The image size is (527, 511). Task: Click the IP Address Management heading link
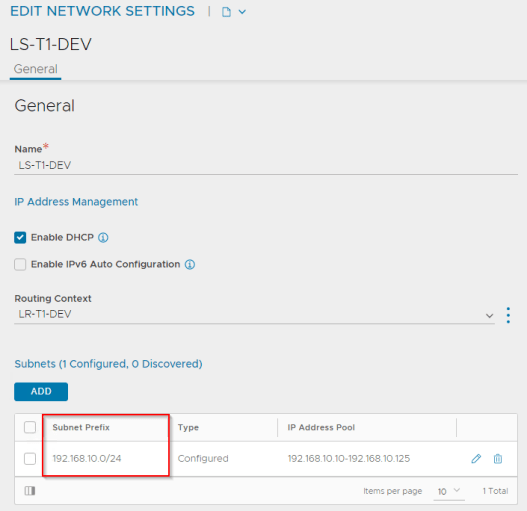[x=76, y=202]
